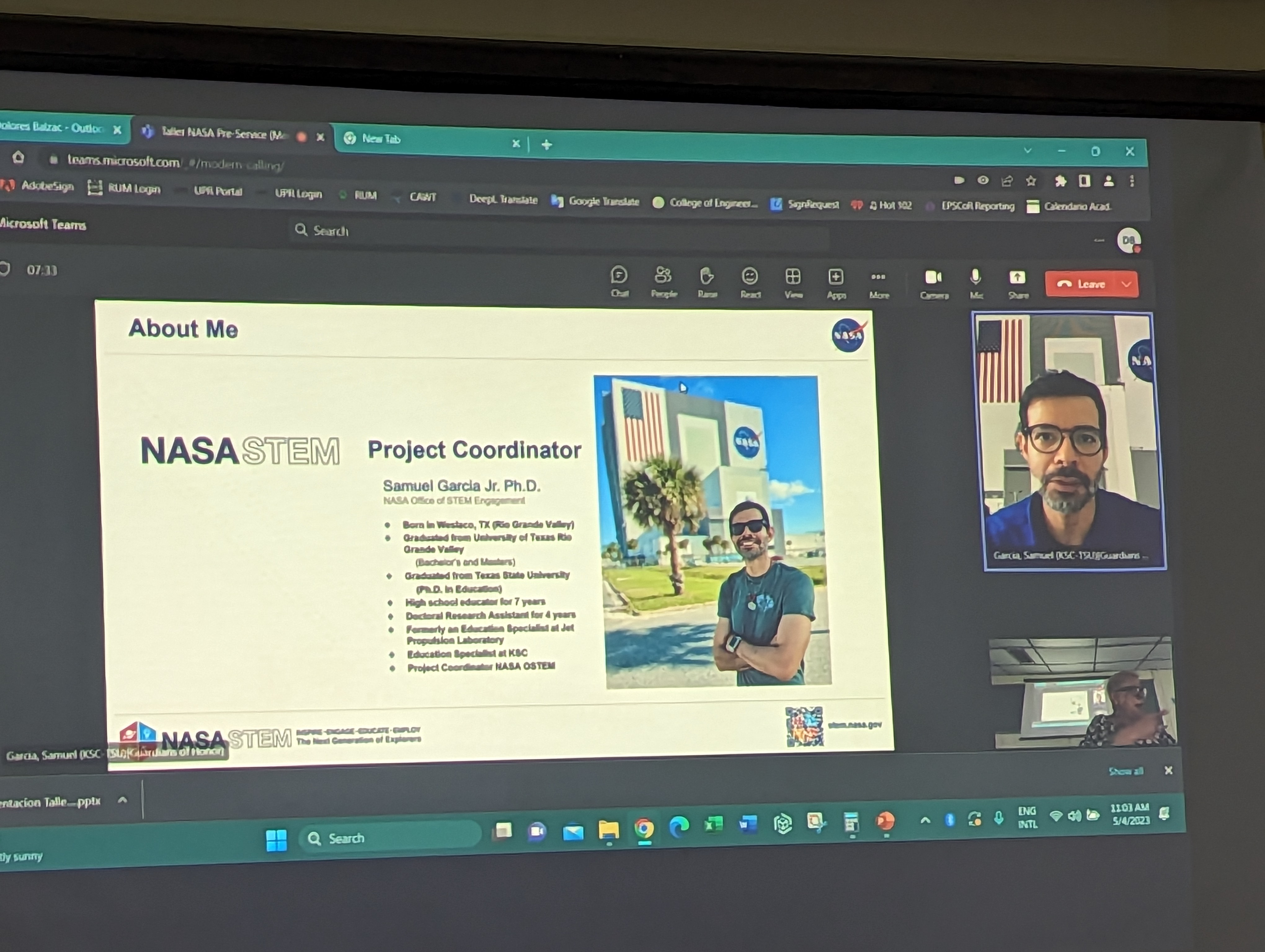
Task: Open Task View from the taskbar
Action: pyautogui.click(x=502, y=830)
